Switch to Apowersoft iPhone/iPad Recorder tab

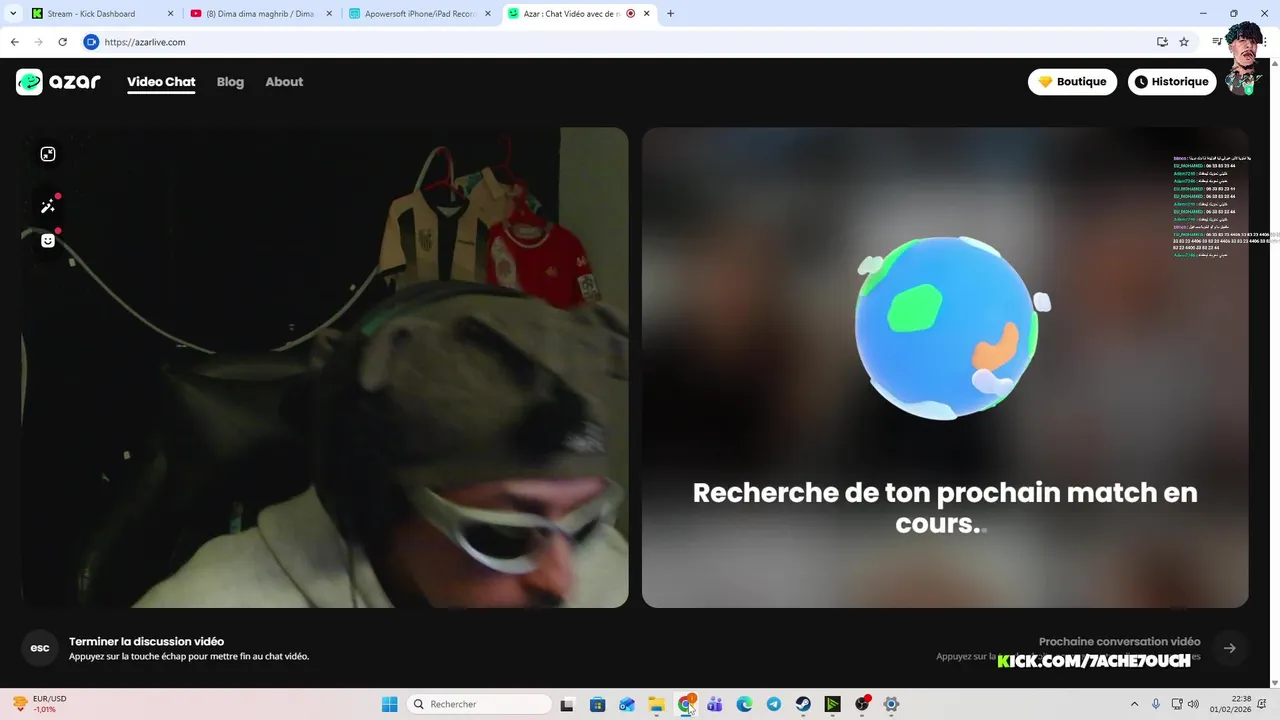click(x=420, y=14)
